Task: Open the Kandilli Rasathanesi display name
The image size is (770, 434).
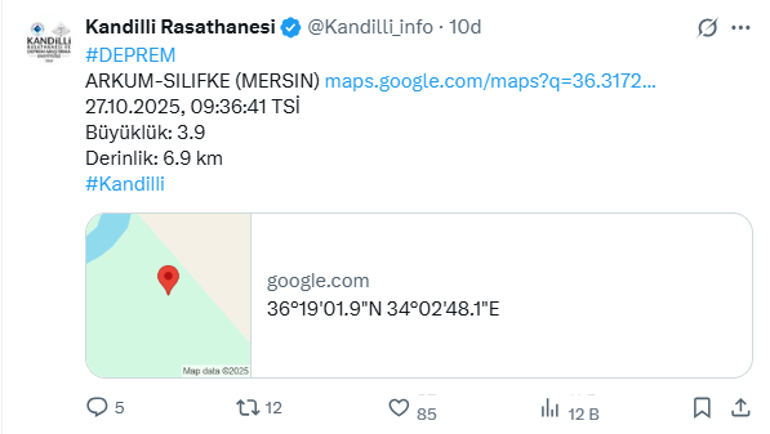Action: click(x=180, y=28)
